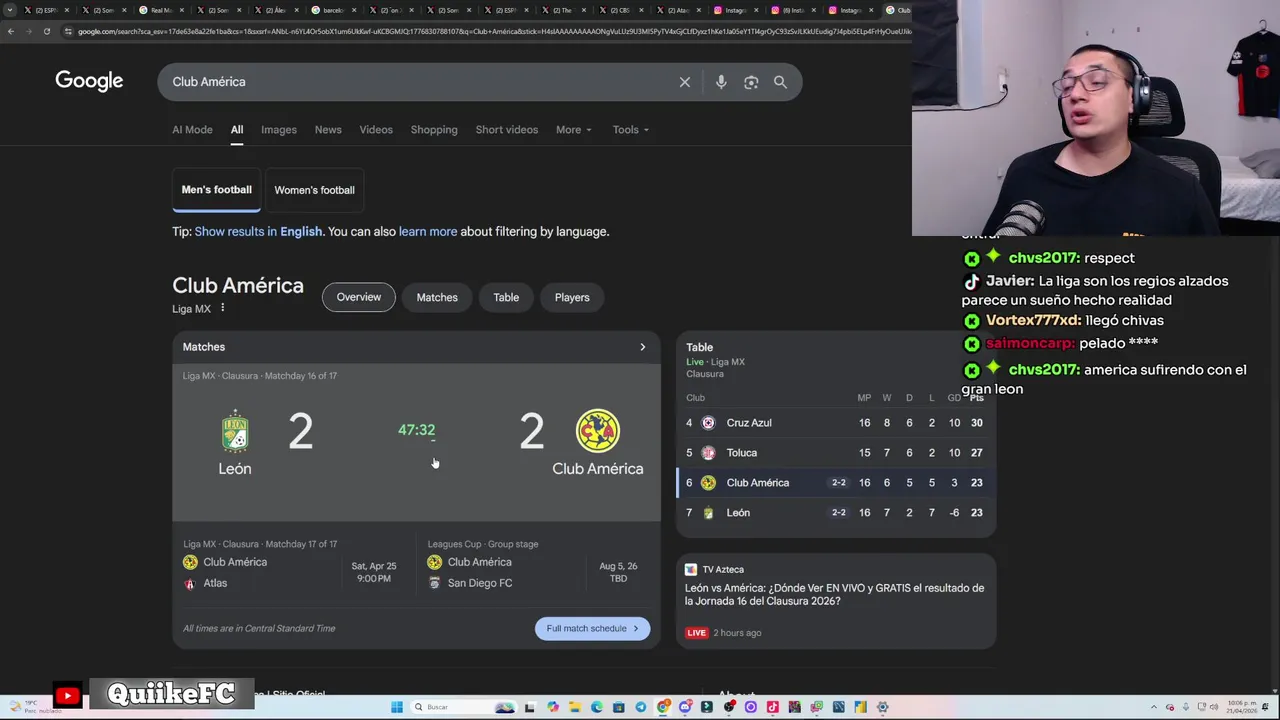The height and width of the screenshot is (720, 1280).
Task: Open Telegram from taskbar
Action: point(641,707)
